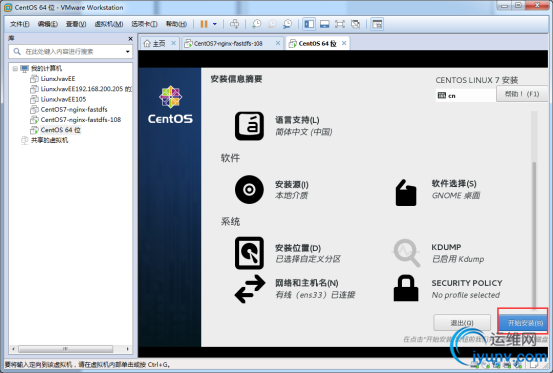
Task: Click the GNOME 桌面 software selection text
Action: pyautogui.click(x=456, y=196)
